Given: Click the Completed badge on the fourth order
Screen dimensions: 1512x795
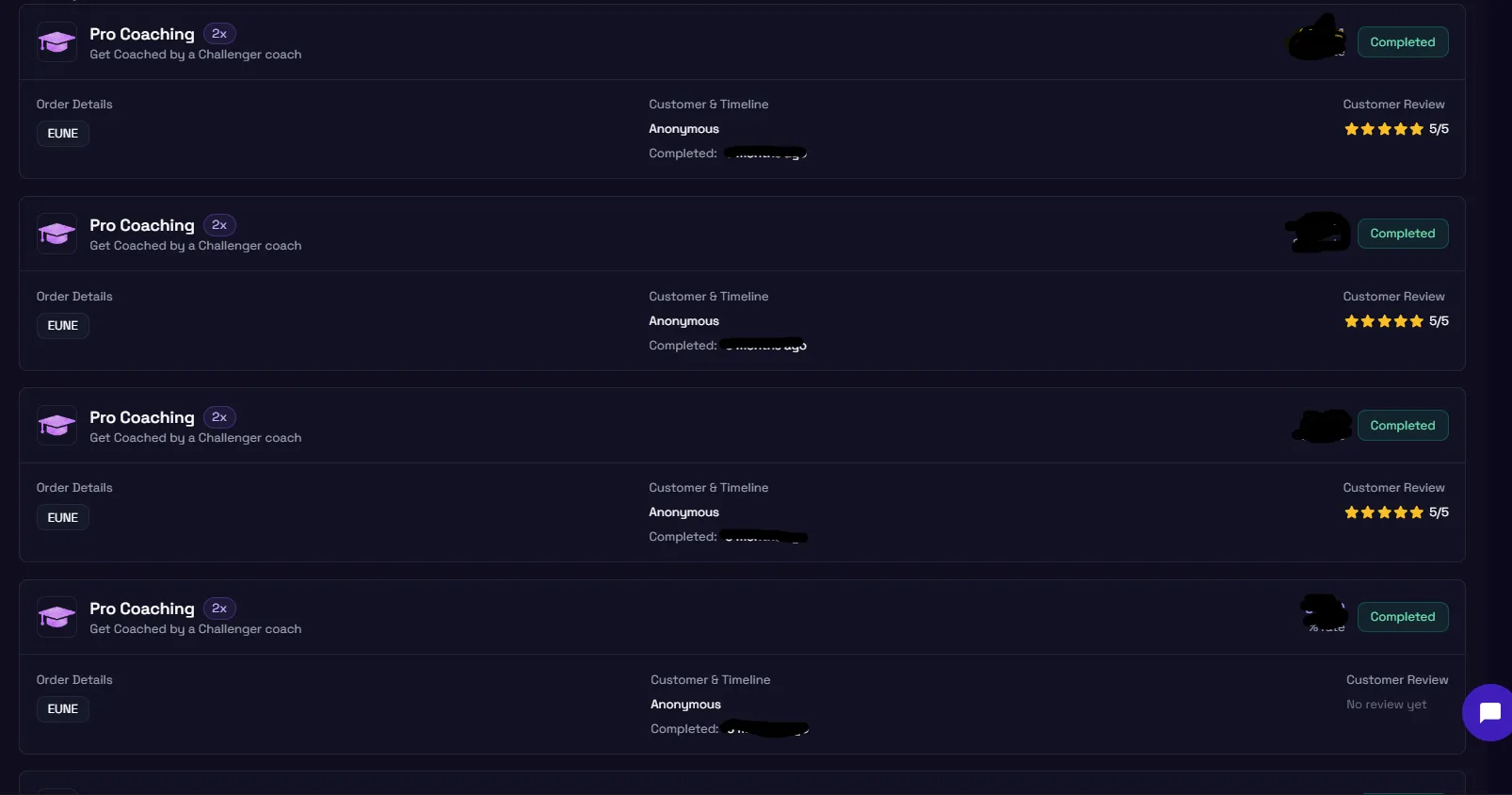Looking at the screenshot, I should click(x=1402, y=617).
